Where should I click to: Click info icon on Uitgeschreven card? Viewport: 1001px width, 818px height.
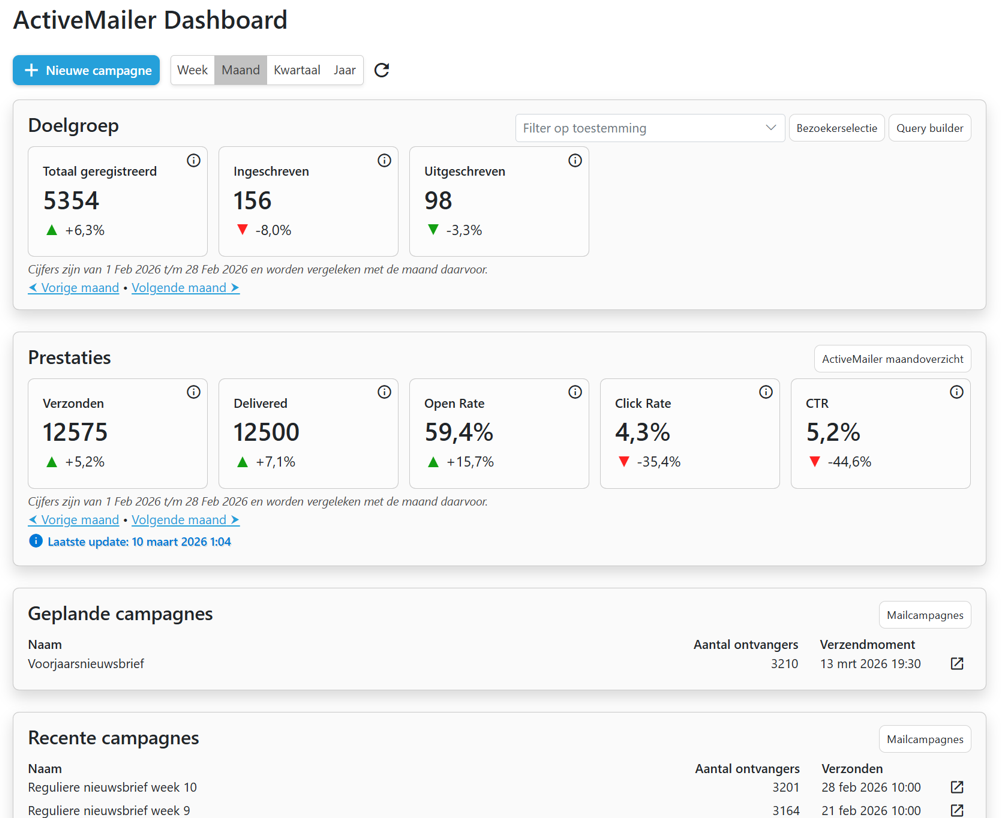tap(575, 160)
